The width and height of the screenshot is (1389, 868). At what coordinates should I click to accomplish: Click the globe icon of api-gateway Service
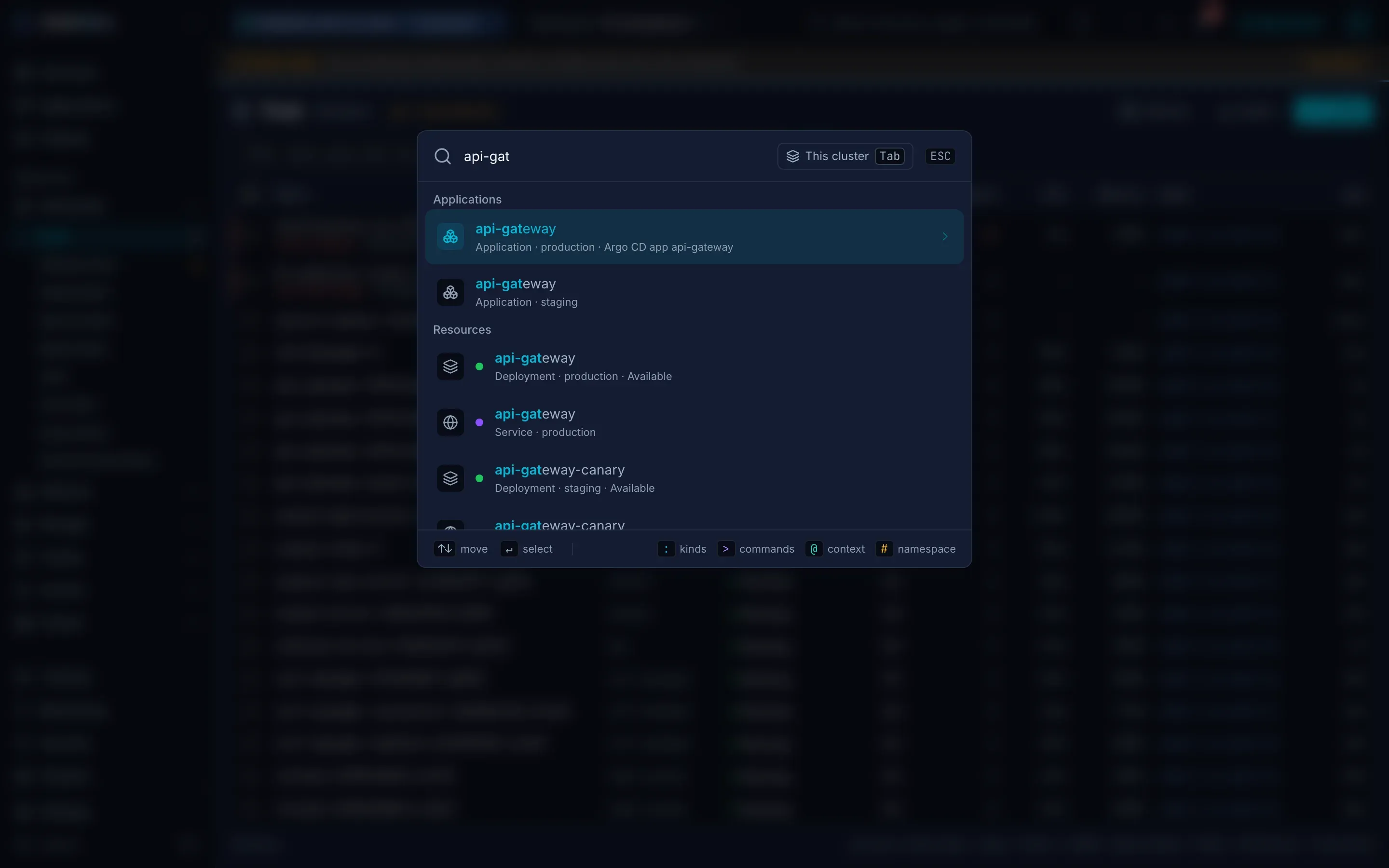450,422
